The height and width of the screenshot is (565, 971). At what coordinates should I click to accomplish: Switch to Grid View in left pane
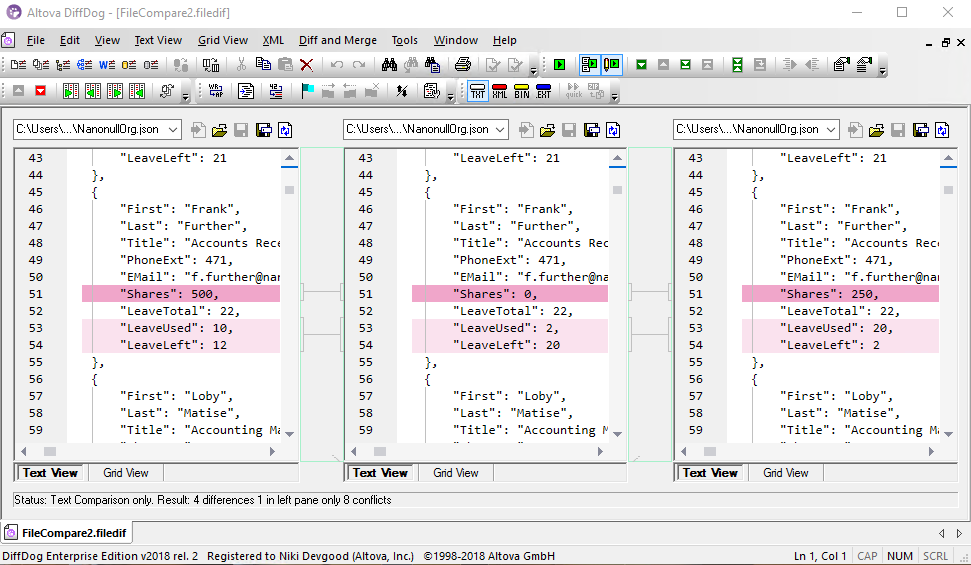coord(126,473)
